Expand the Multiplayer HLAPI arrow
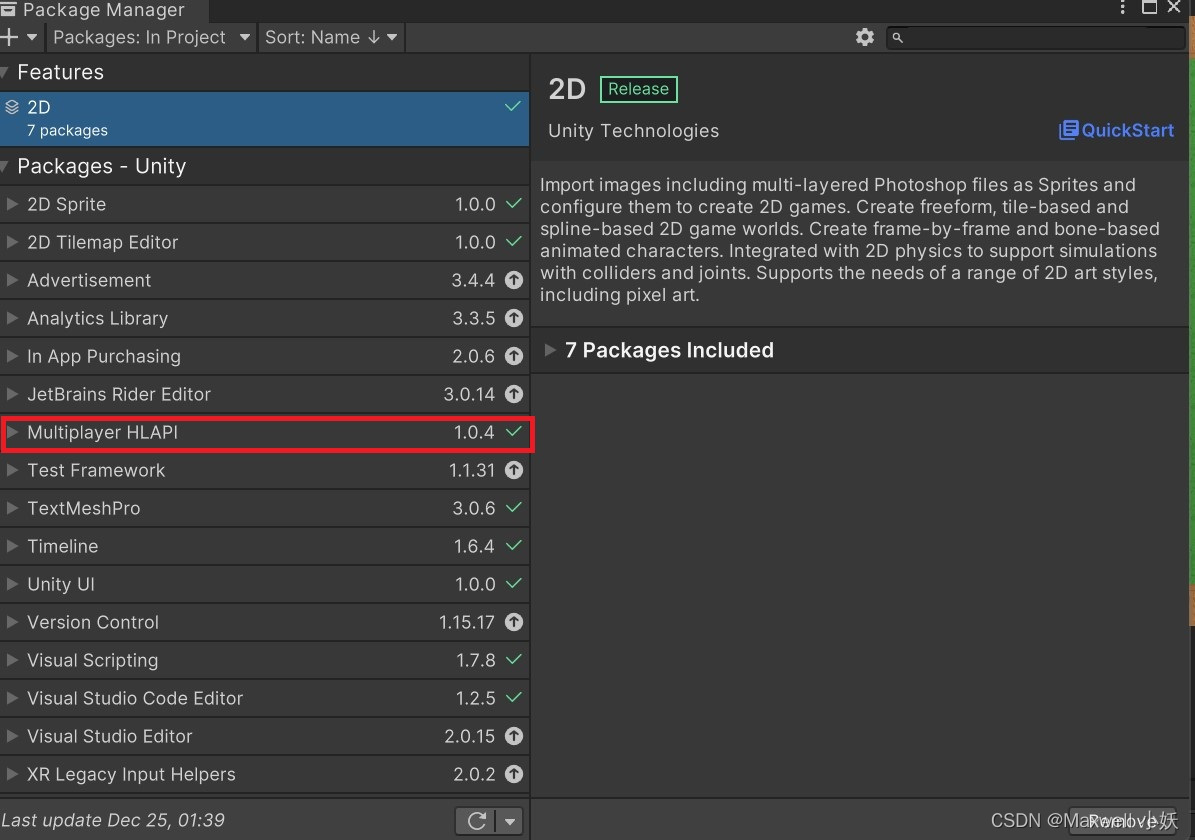Image resolution: width=1195 pixels, height=840 pixels. [x=11, y=432]
